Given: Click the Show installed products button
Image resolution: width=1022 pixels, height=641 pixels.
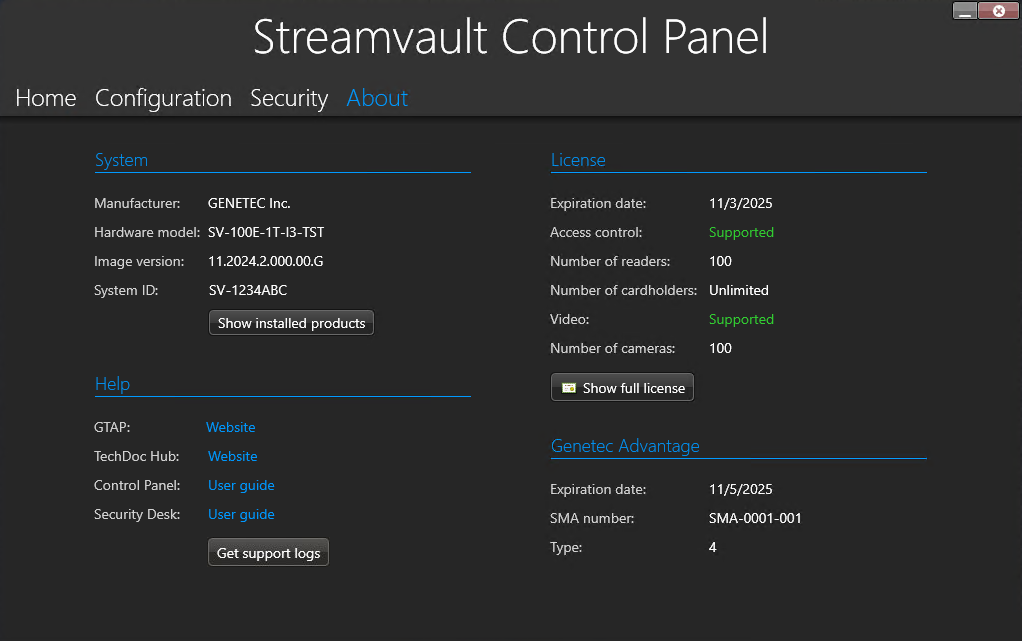Looking at the screenshot, I should (291, 322).
